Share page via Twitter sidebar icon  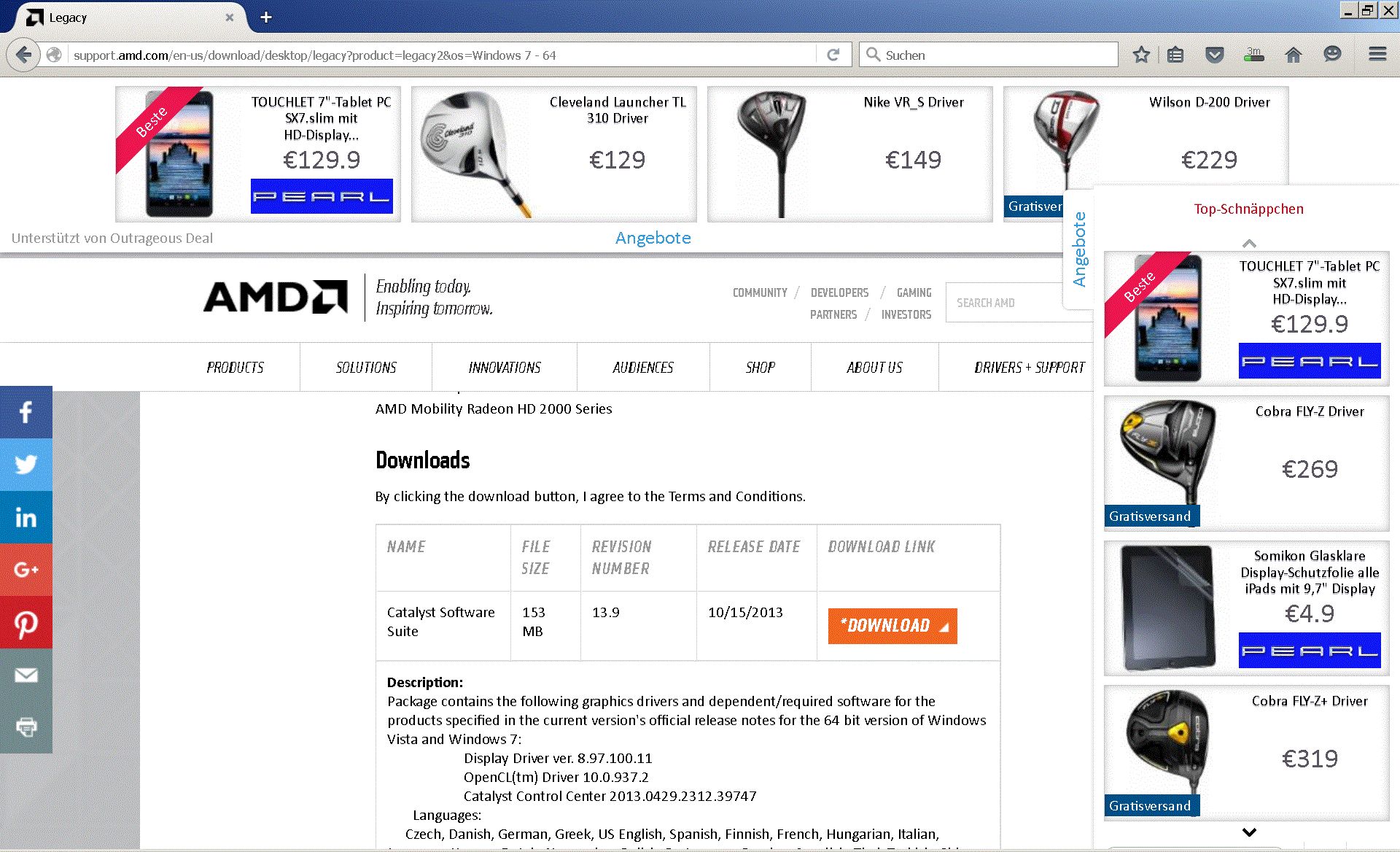(26, 465)
